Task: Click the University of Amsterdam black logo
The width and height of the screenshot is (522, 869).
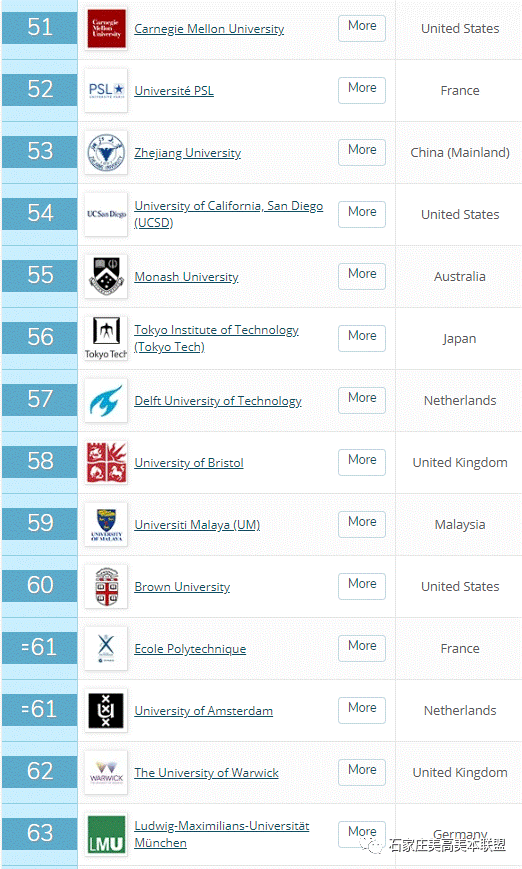Action: pos(106,711)
